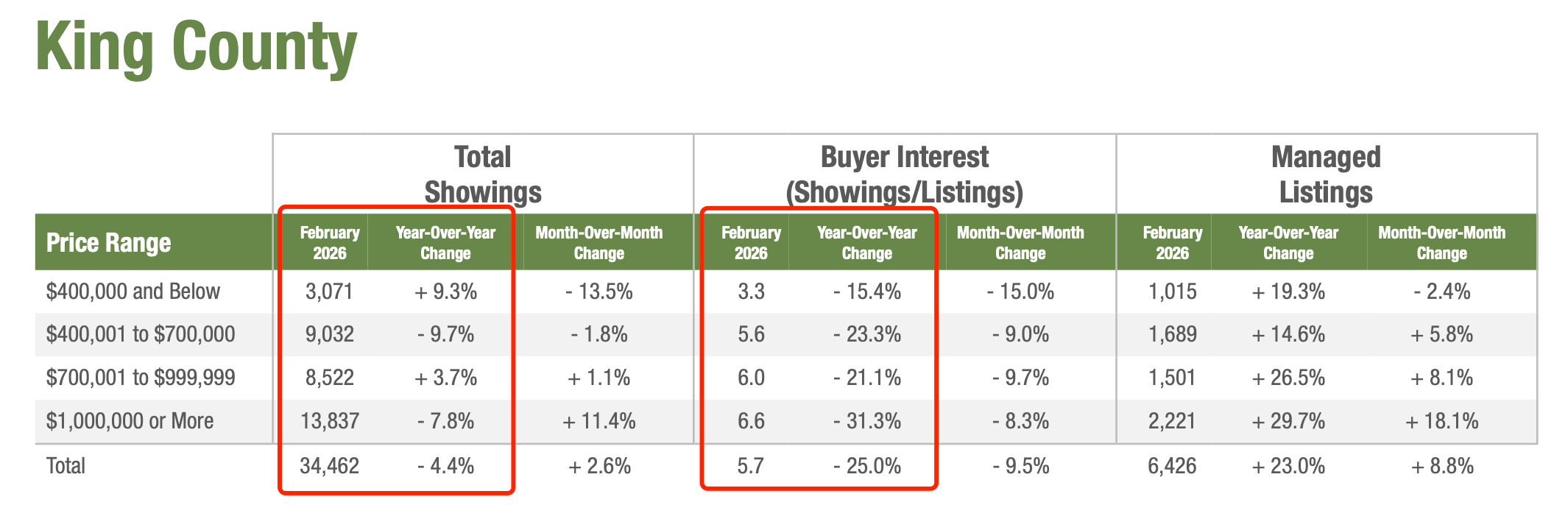
Task: Click the $400,000 and Below row label
Action: (x=133, y=292)
